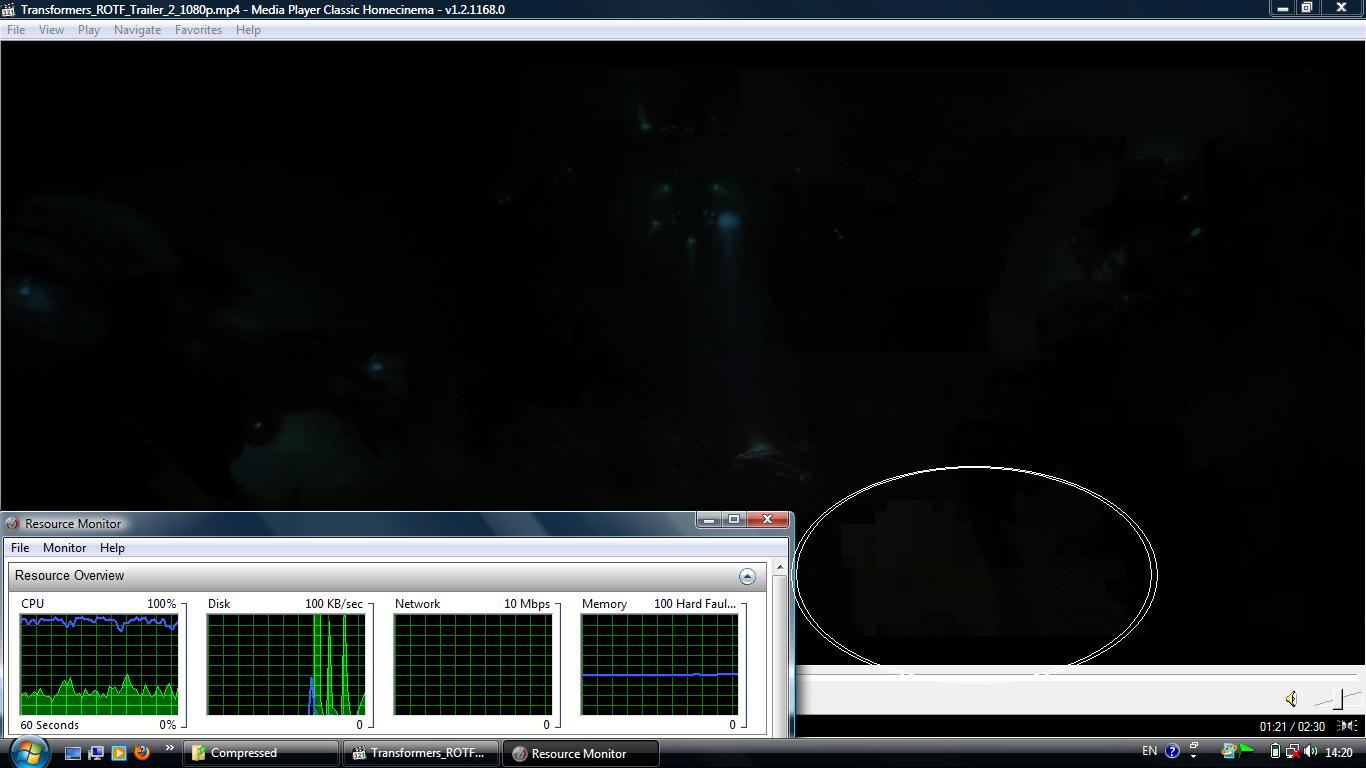This screenshot has width=1366, height=768.
Task: Collapse the Resource Overview section
Action: click(x=747, y=576)
